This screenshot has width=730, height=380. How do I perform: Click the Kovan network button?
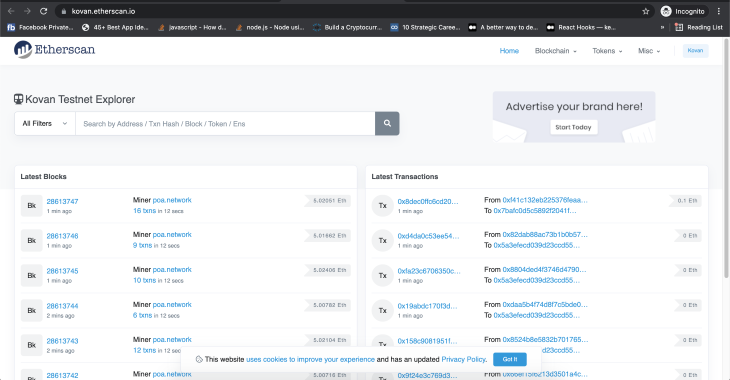tap(696, 50)
